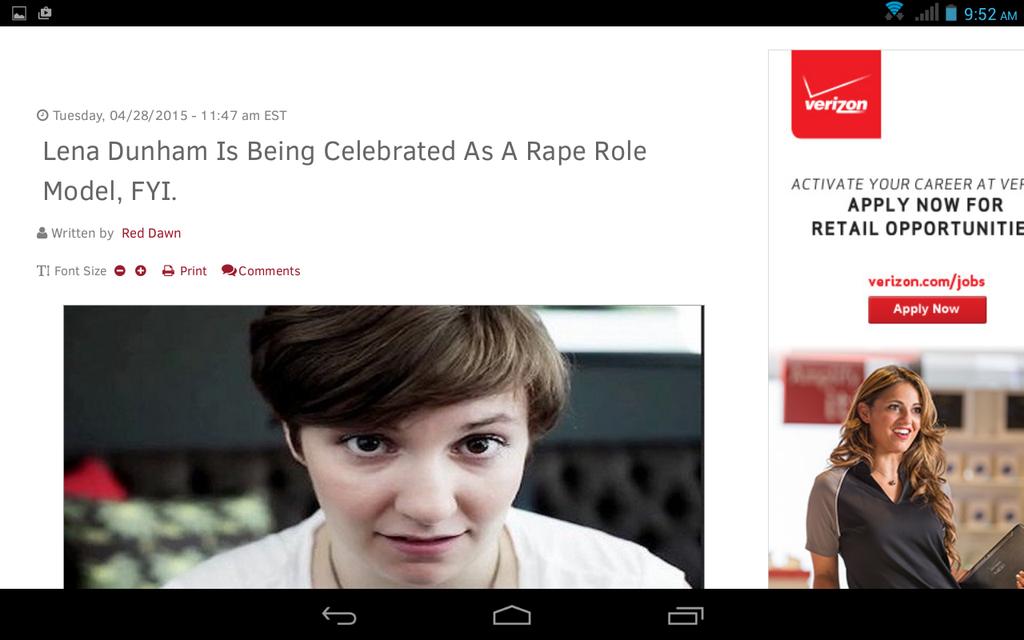
Task: Open the article's main photo
Action: tap(383, 447)
